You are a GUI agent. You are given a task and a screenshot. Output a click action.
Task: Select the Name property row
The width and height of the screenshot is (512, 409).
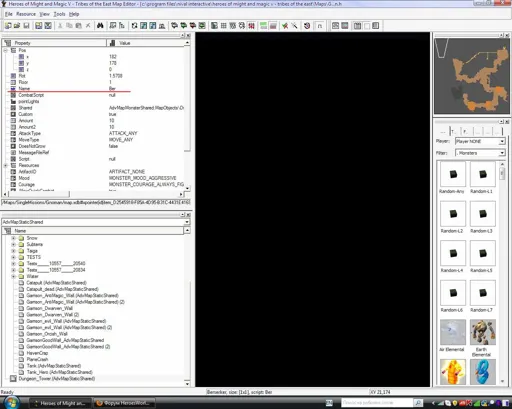point(93,89)
